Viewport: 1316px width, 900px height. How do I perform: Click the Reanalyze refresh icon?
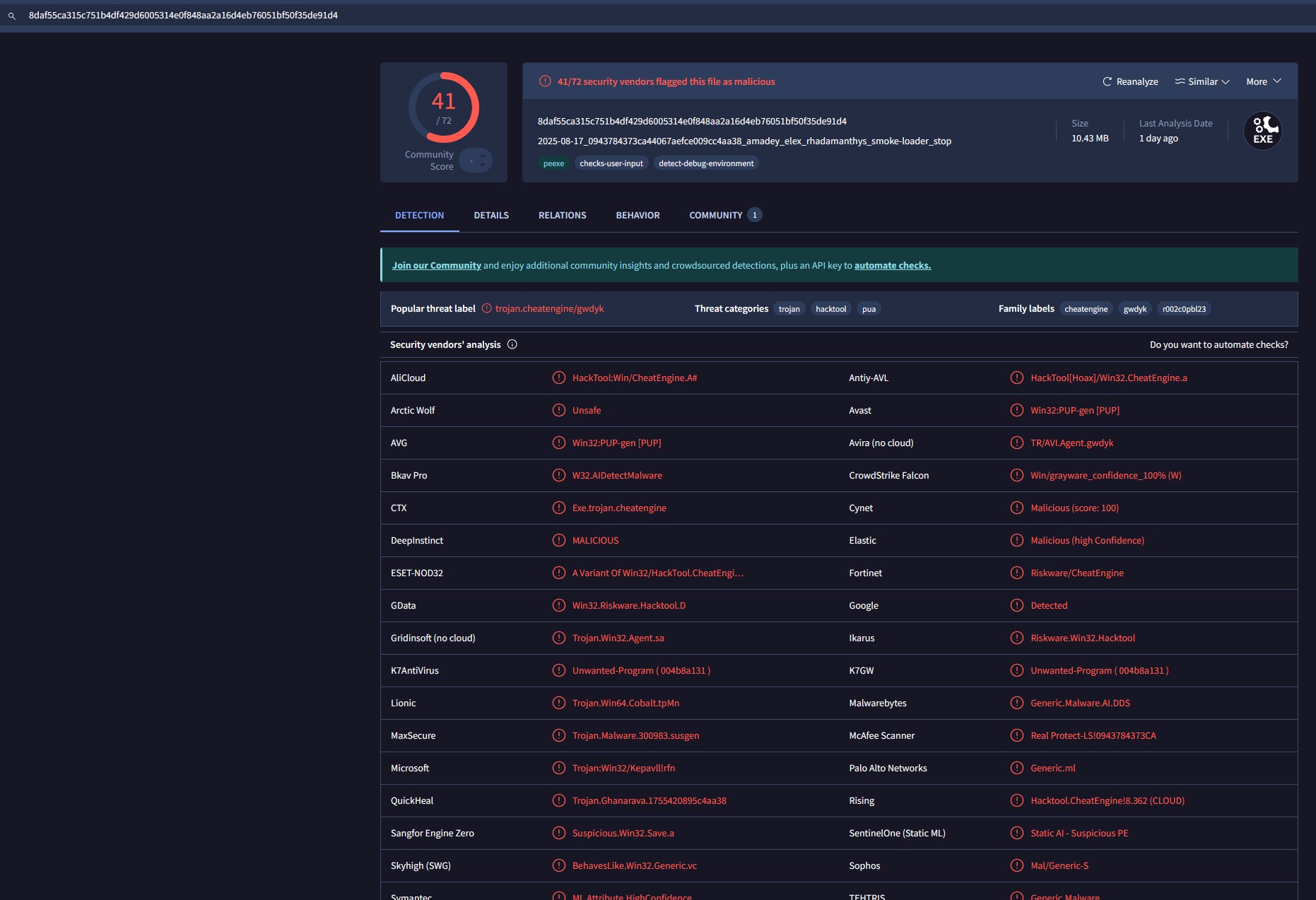point(1107,82)
